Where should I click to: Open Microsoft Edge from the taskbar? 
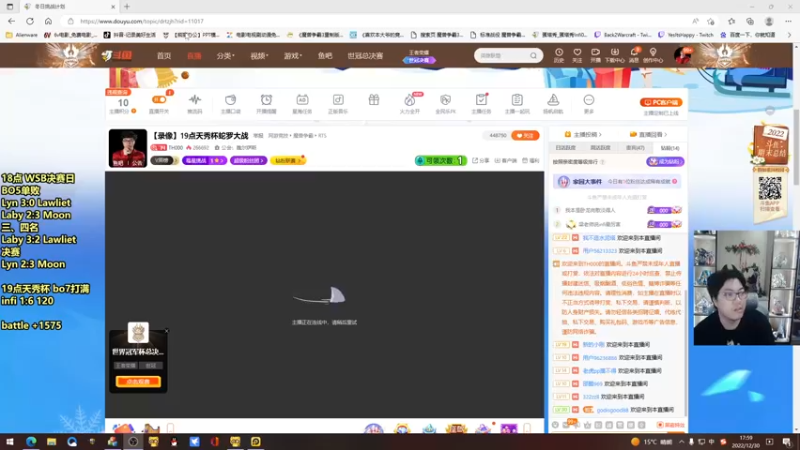pyautogui.click(x=31, y=441)
